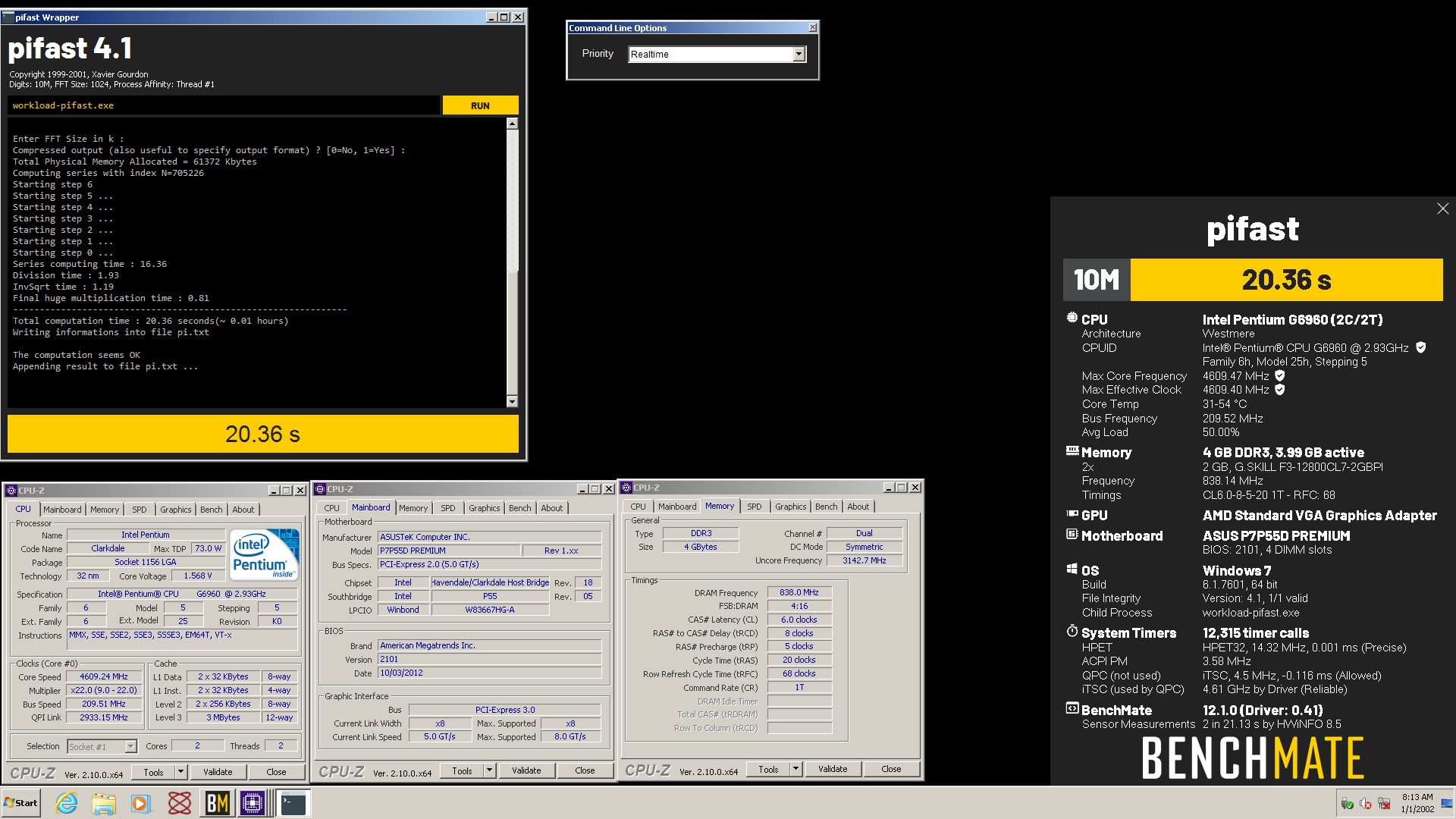Click Tools button in CPU-Z Memory window

pyautogui.click(x=768, y=769)
